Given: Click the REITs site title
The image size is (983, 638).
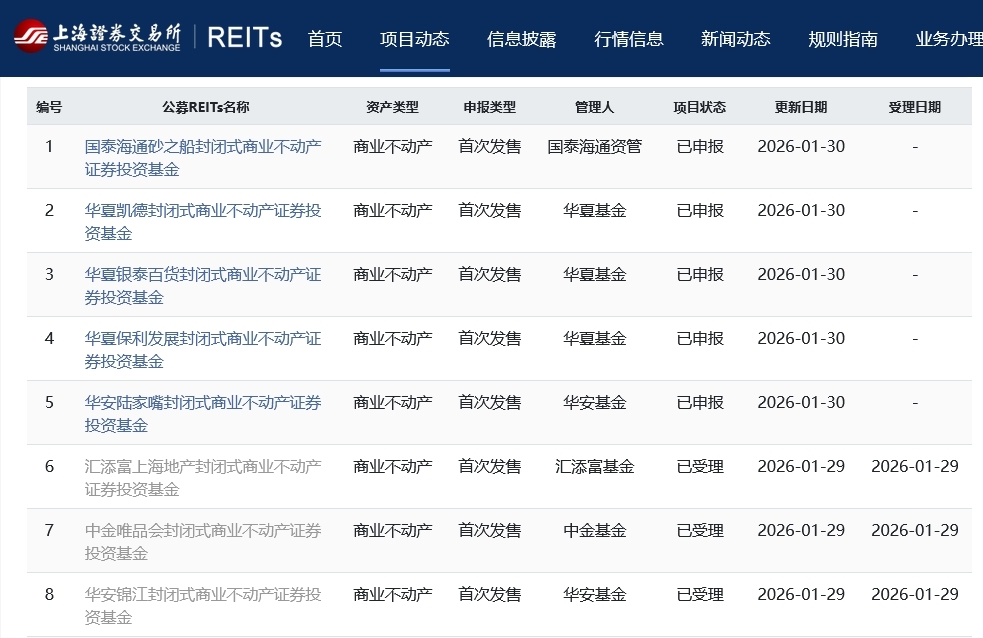Looking at the screenshot, I should click(244, 38).
